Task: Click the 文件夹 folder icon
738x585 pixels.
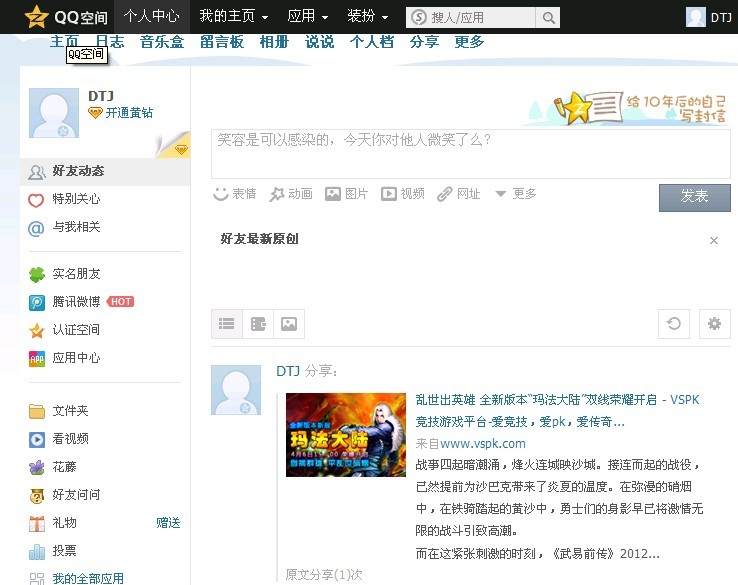Action: [x=37, y=411]
